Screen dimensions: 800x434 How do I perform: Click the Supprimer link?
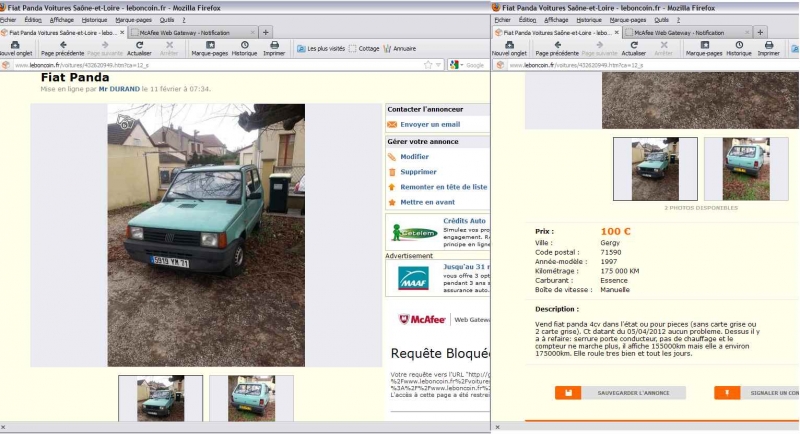418,172
